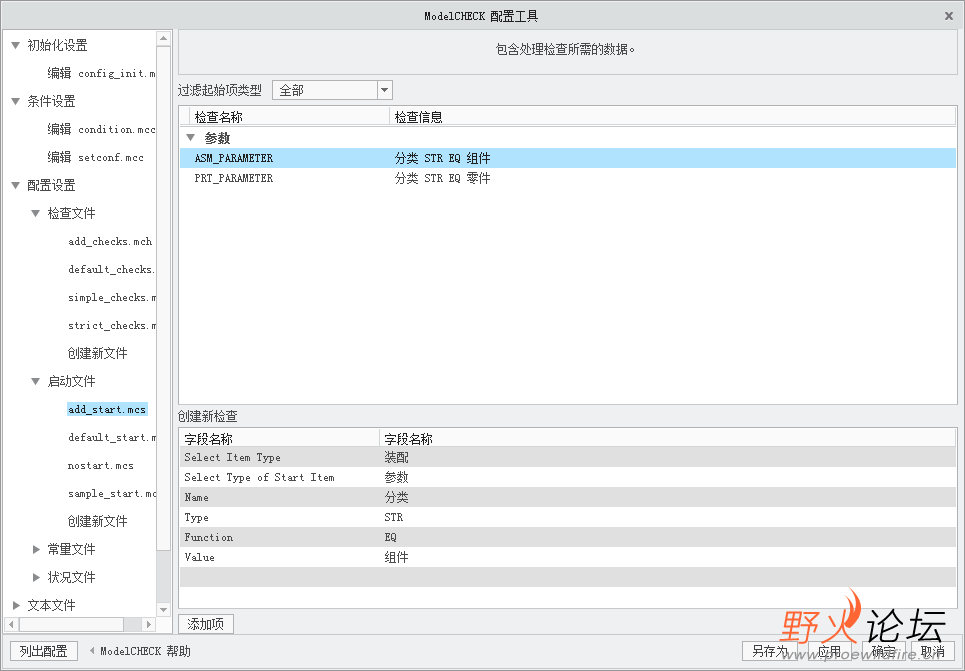The width and height of the screenshot is (965, 671).
Task: Click Select Type of Start Item value 参数
Action: pyautogui.click(x=396, y=478)
